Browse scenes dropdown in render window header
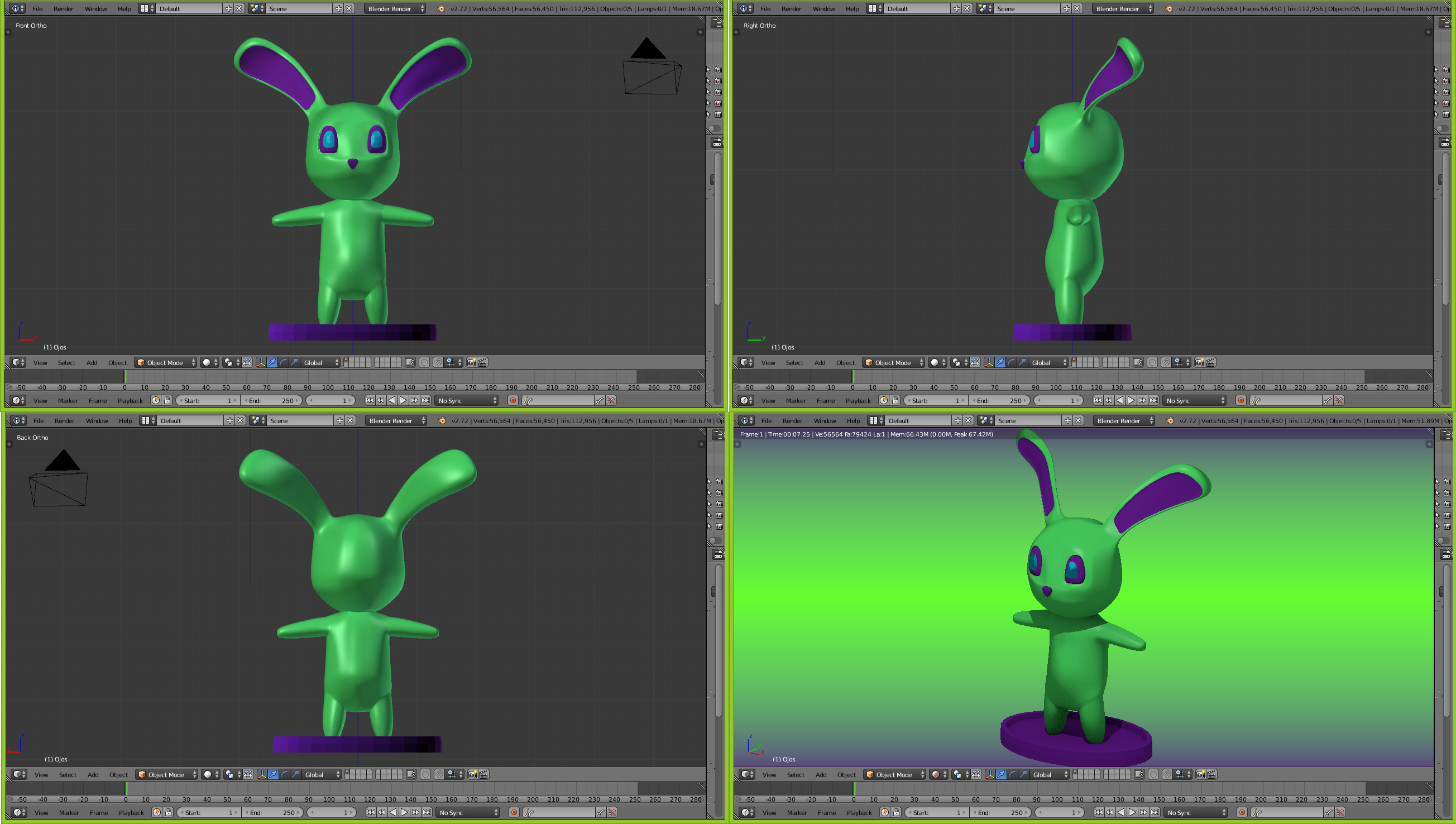 (x=985, y=420)
